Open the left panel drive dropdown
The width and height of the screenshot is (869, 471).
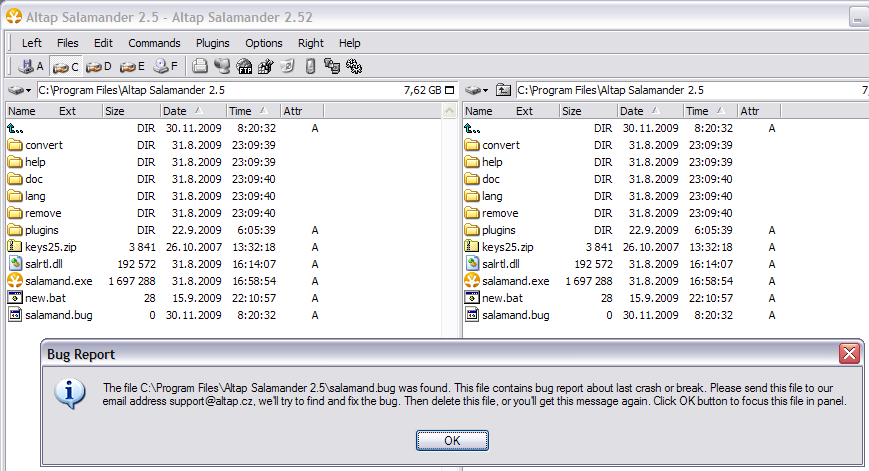click(21, 90)
